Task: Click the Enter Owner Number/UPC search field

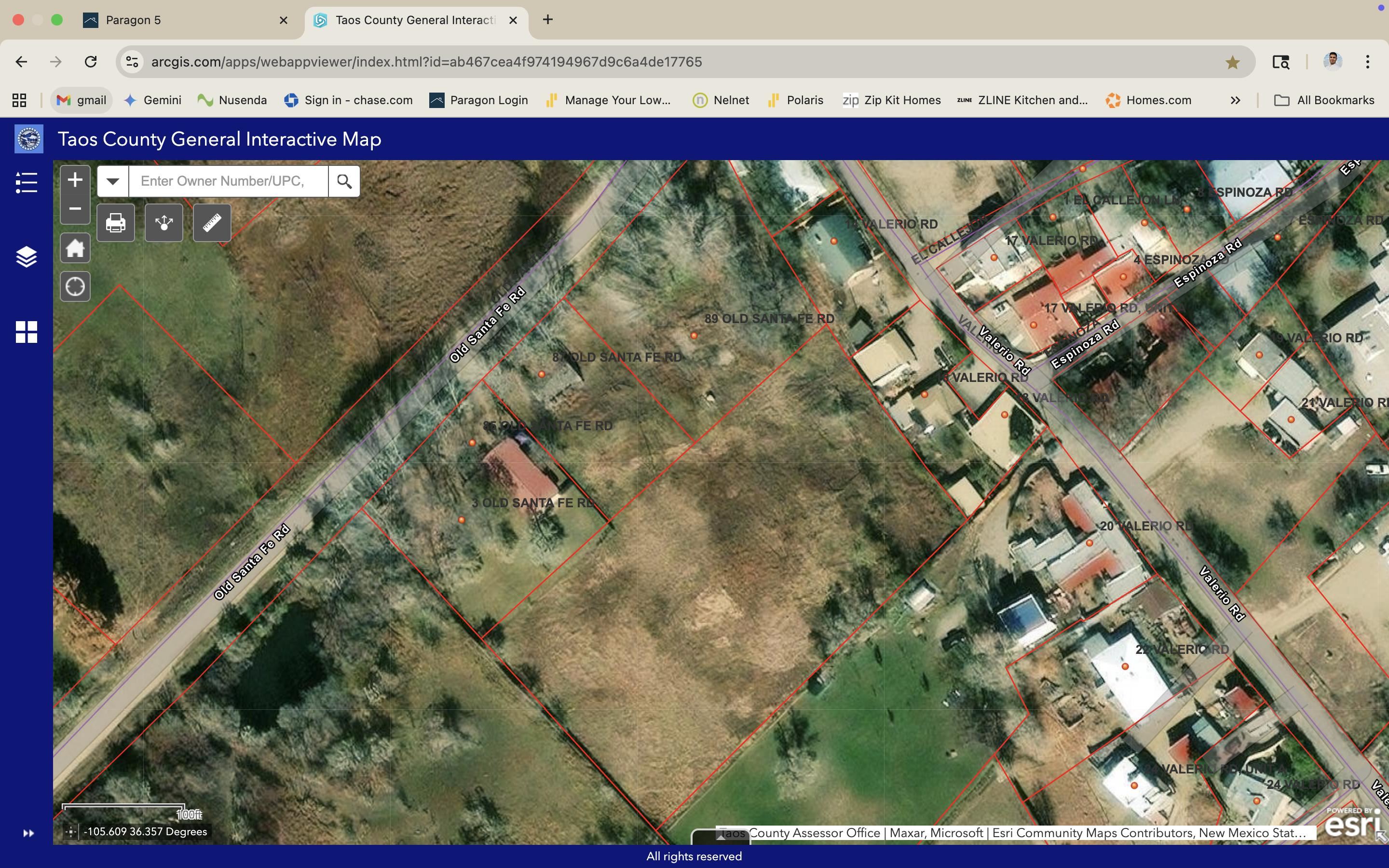Action: coord(228,181)
